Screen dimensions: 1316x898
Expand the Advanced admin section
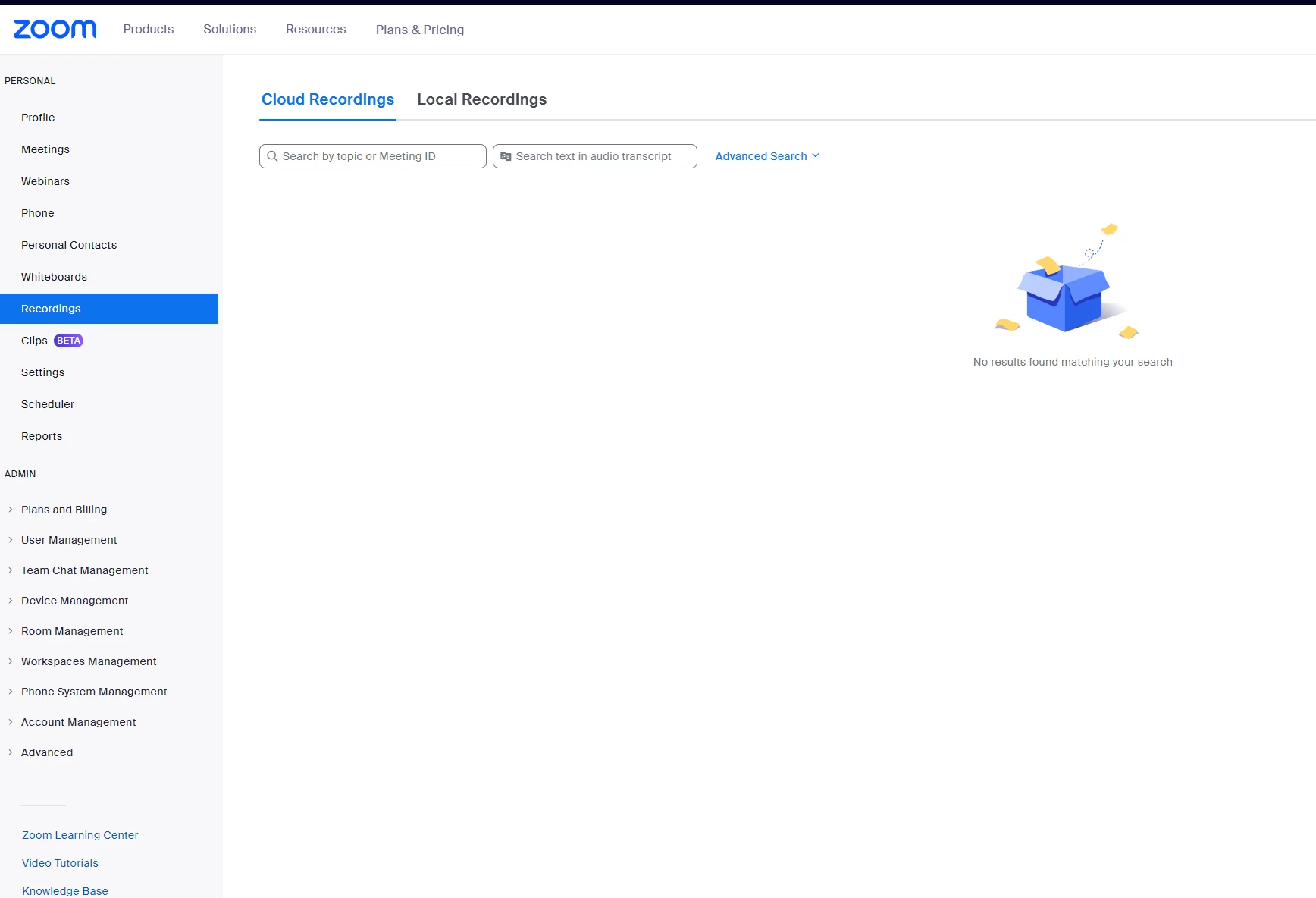click(47, 752)
